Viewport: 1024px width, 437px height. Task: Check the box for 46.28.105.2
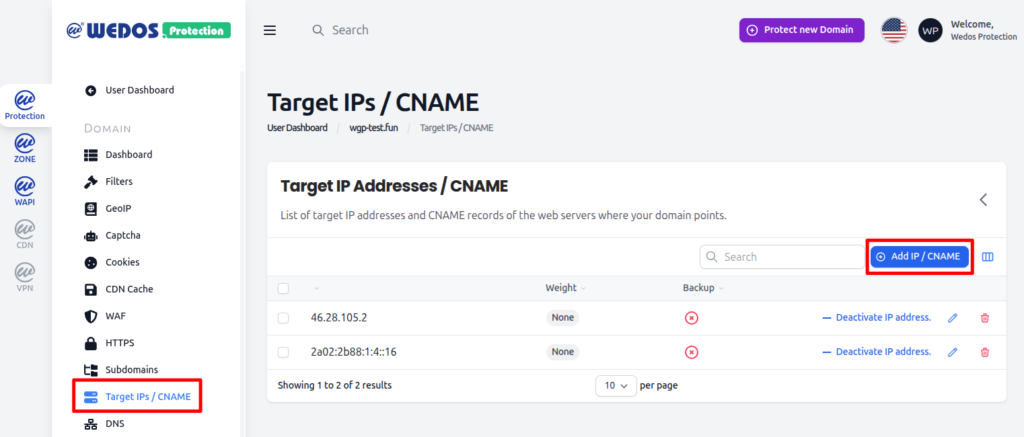pos(283,318)
